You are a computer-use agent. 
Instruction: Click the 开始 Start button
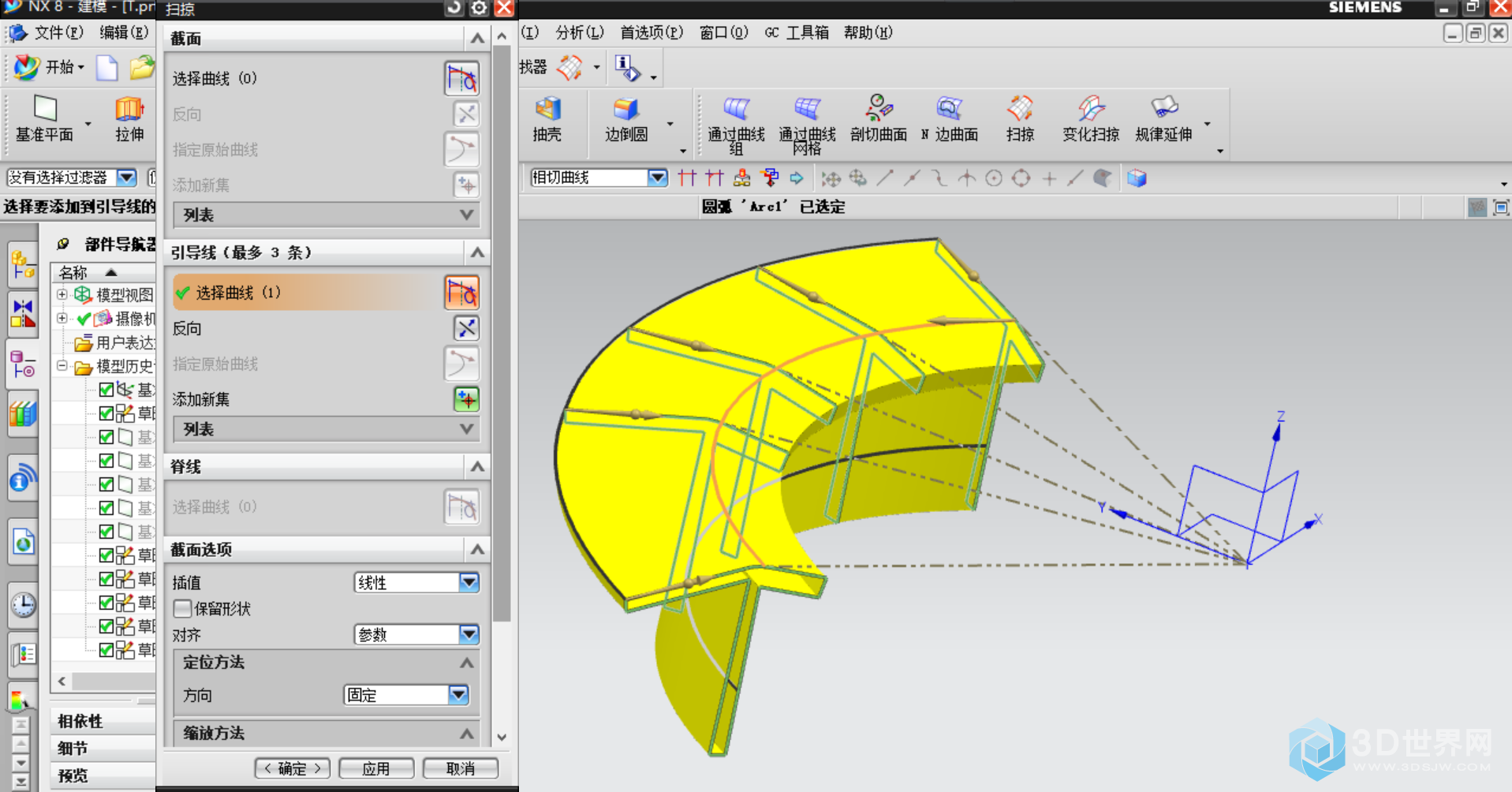(x=49, y=67)
